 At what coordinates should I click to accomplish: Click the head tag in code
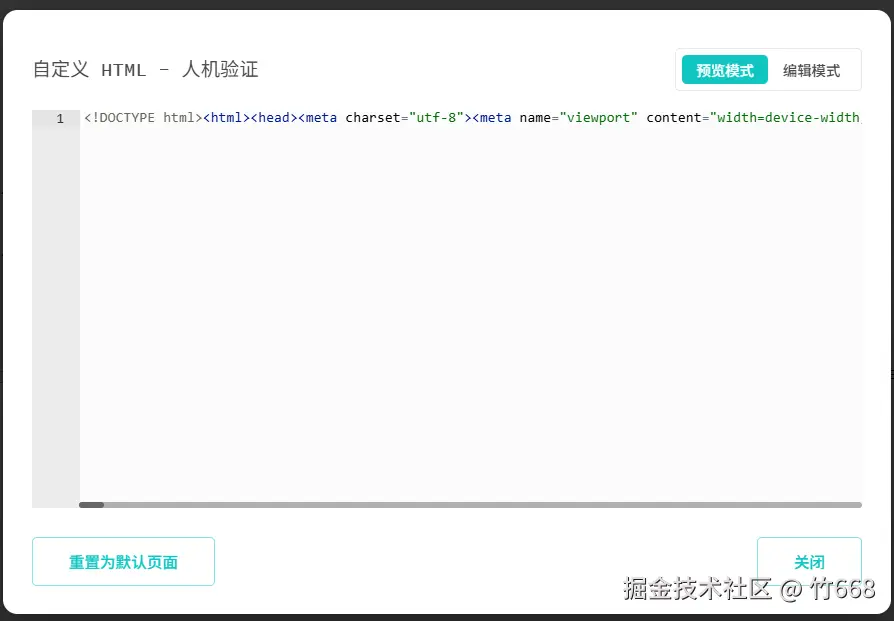tap(272, 117)
